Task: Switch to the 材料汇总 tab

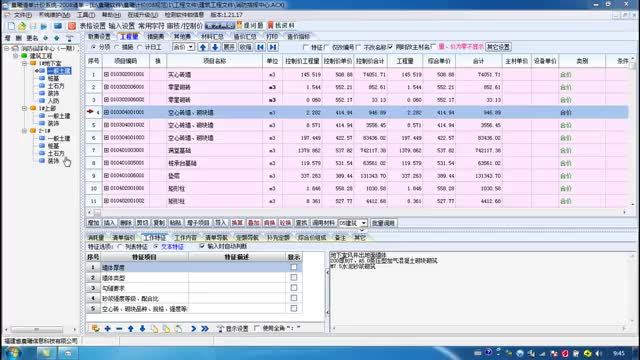Action: [212, 36]
